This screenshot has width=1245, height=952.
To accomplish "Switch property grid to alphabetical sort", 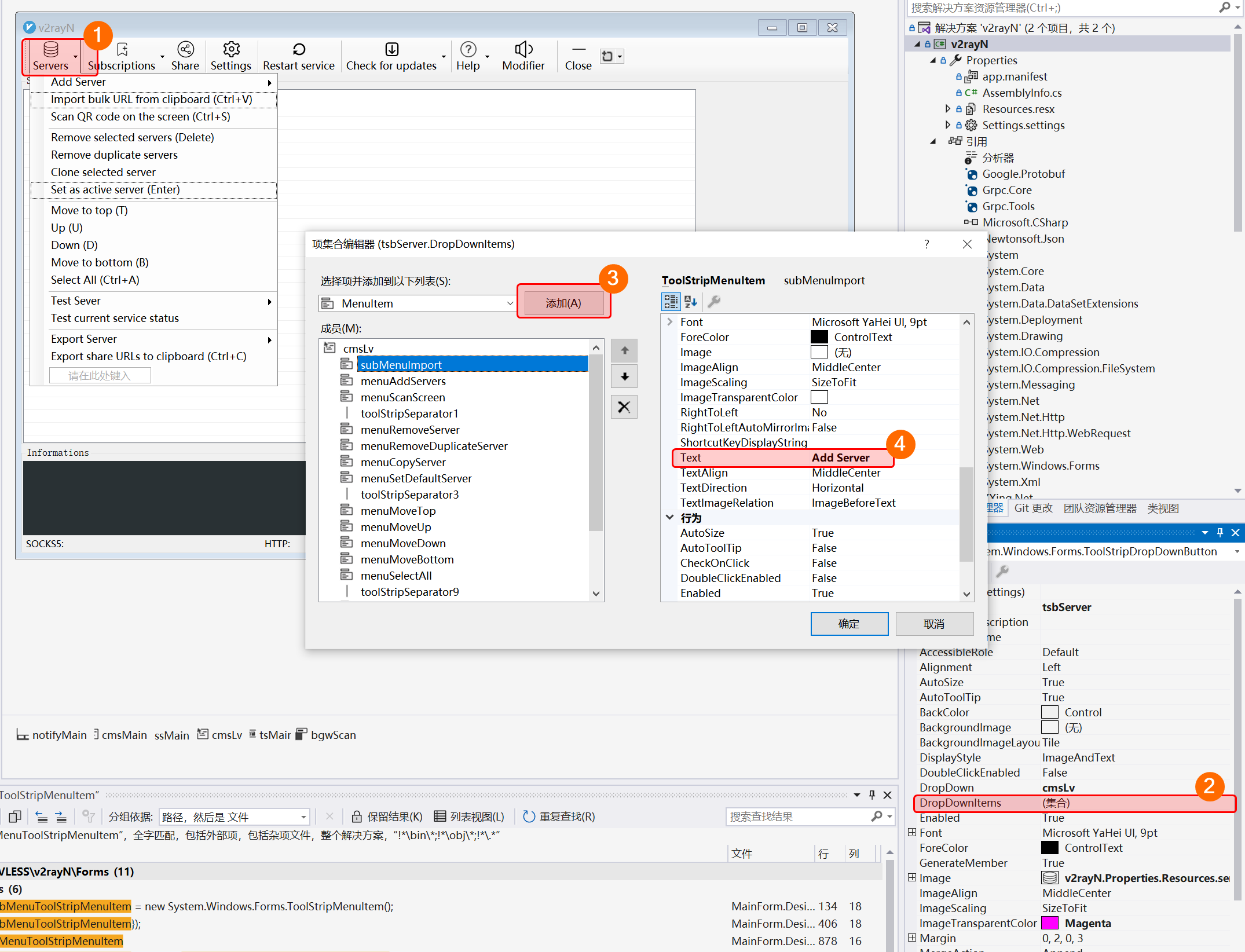I will pyautogui.click(x=690, y=301).
